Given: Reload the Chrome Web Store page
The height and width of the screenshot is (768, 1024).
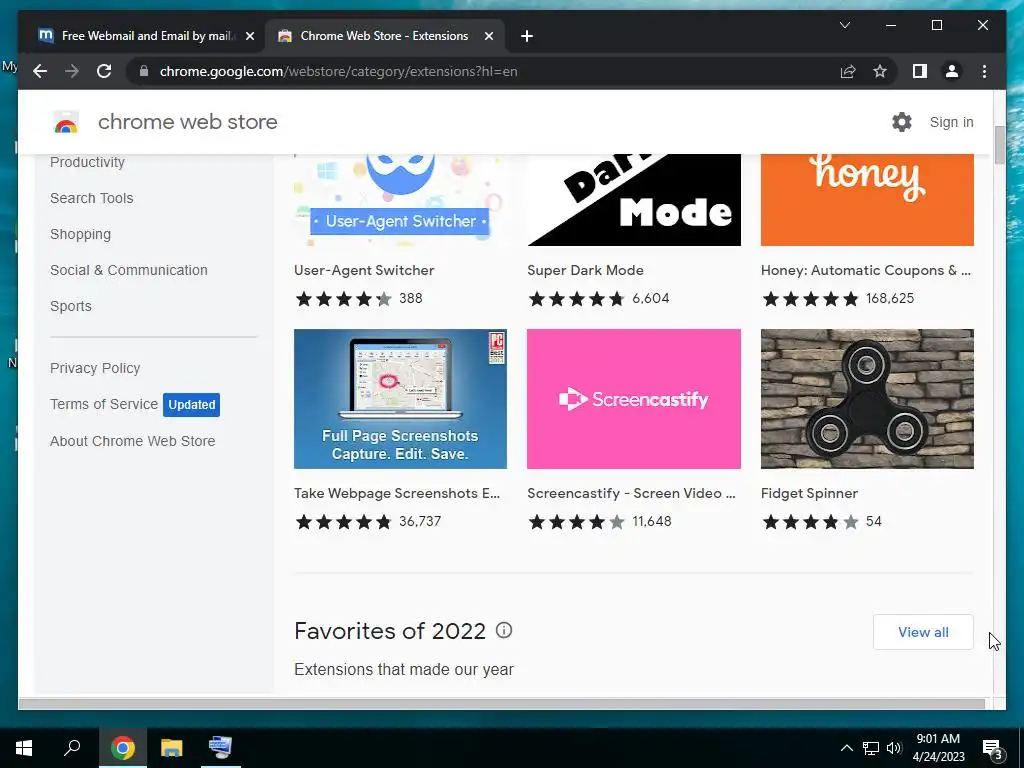Looking at the screenshot, I should 104,71.
